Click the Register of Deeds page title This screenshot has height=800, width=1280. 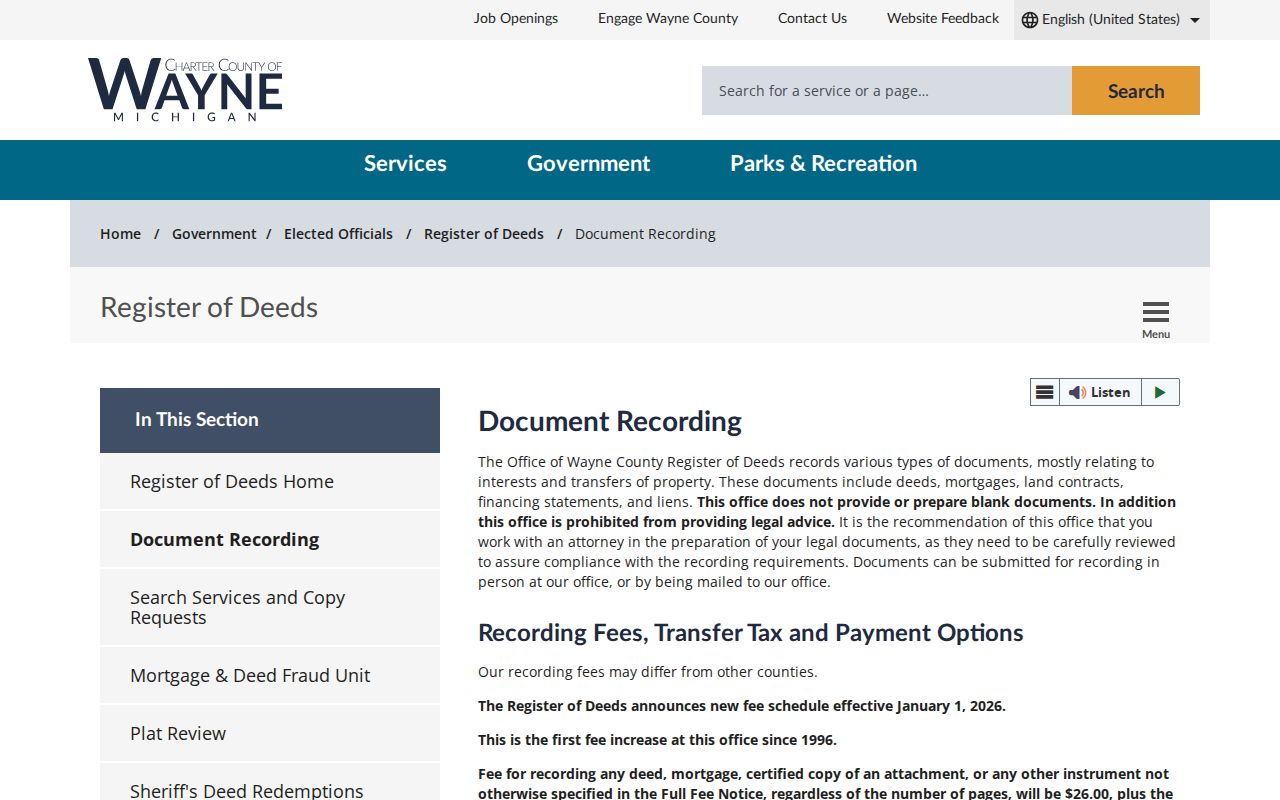coord(209,307)
